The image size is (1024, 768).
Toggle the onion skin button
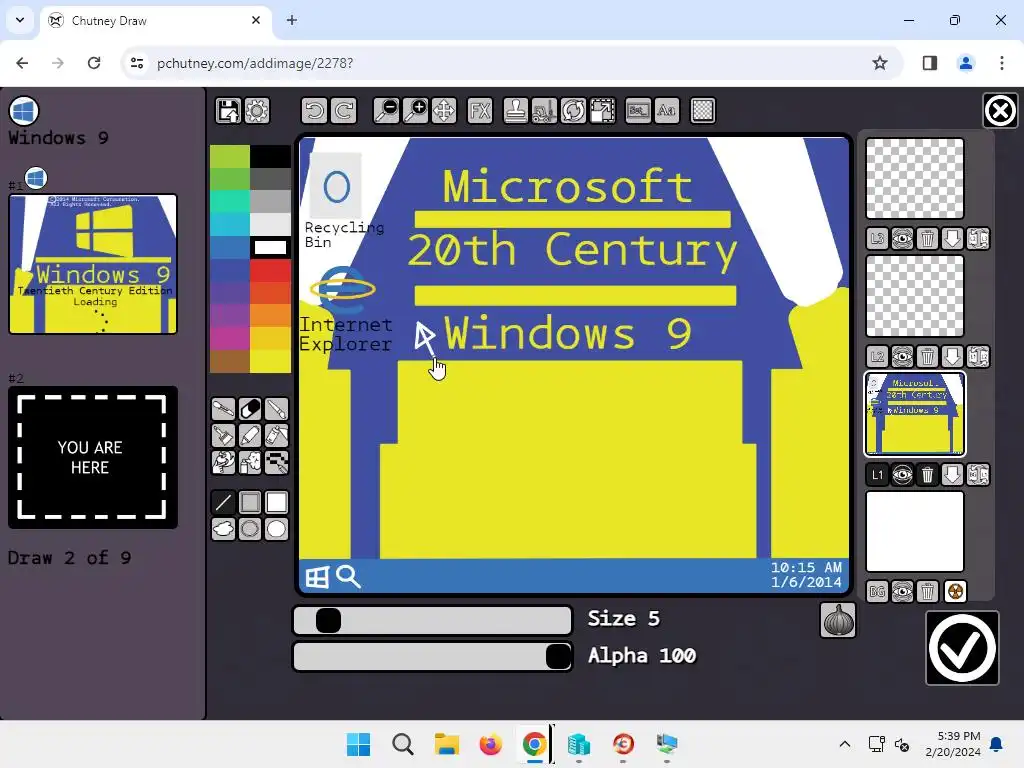coord(838,620)
